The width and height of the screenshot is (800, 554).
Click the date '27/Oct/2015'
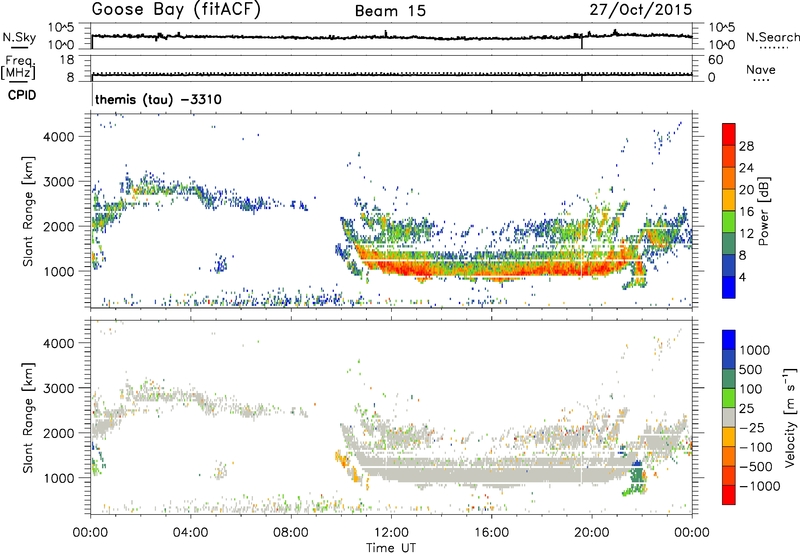641,10
